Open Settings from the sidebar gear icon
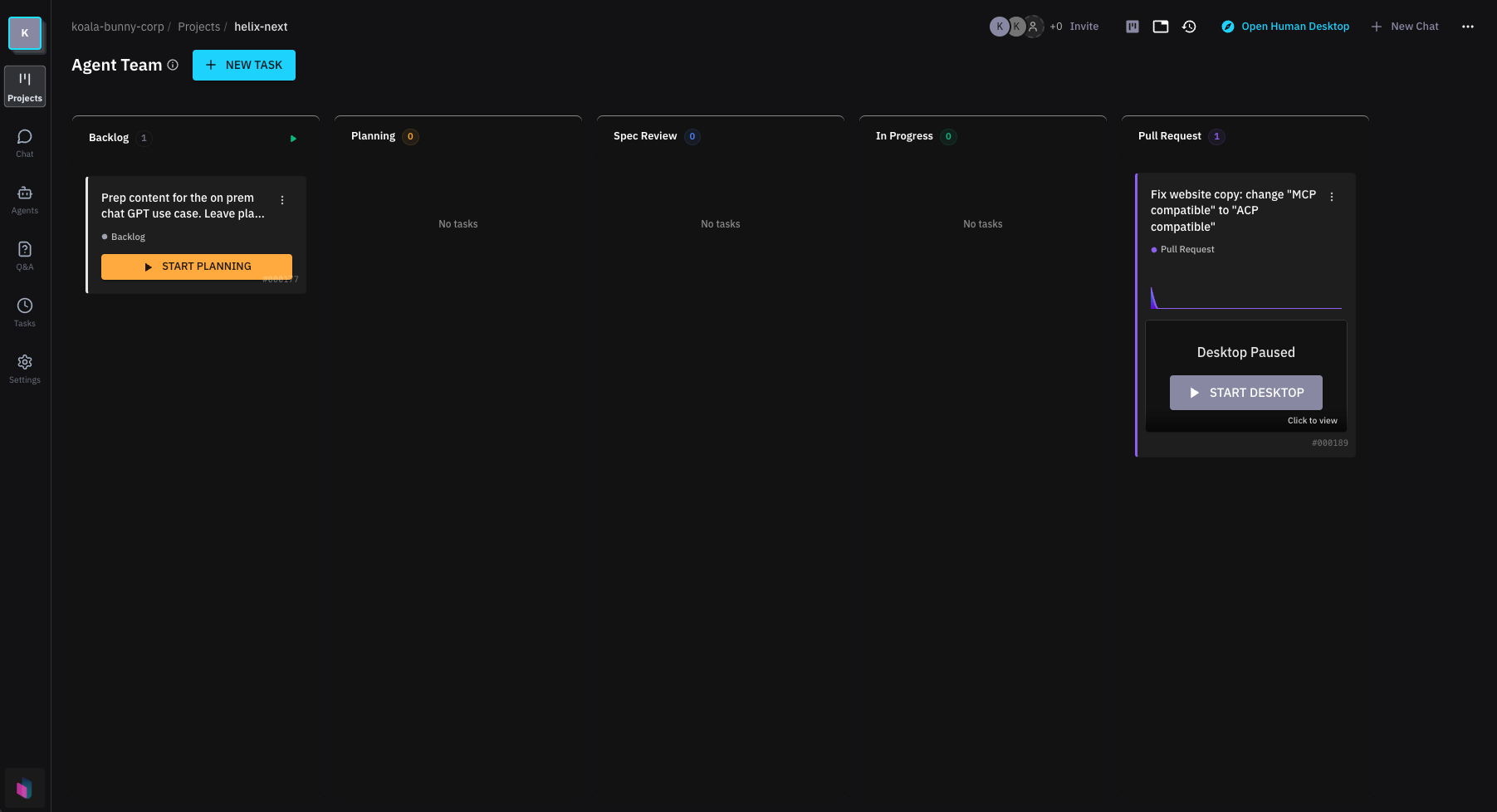Image resolution: width=1497 pixels, height=812 pixels. [x=24, y=368]
